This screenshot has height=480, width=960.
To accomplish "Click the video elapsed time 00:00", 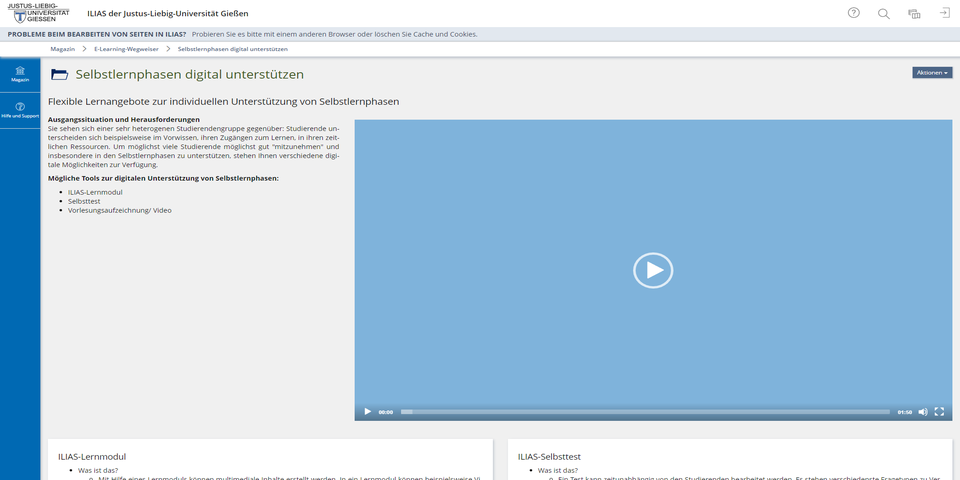I will (x=386, y=413).
